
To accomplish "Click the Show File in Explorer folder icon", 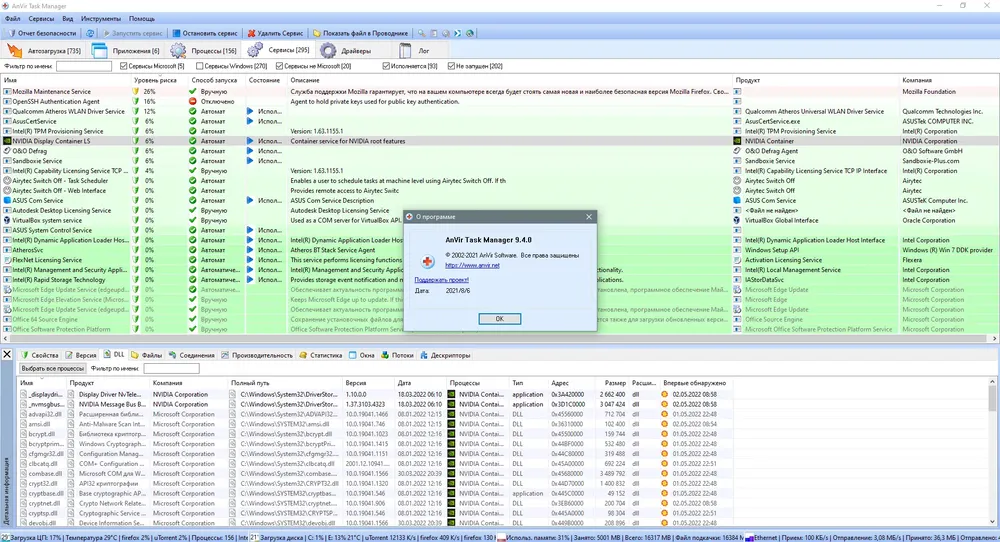I will point(317,33).
